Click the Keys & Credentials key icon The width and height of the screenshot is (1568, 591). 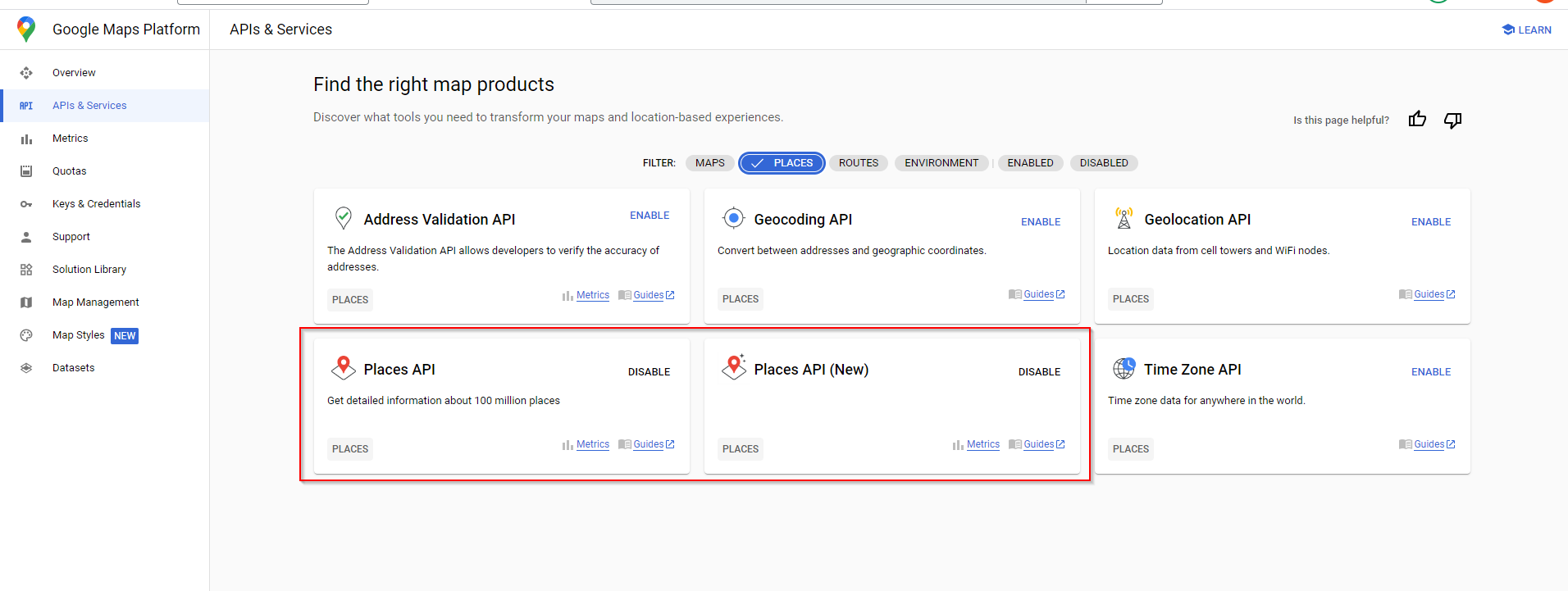[x=26, y=204]
